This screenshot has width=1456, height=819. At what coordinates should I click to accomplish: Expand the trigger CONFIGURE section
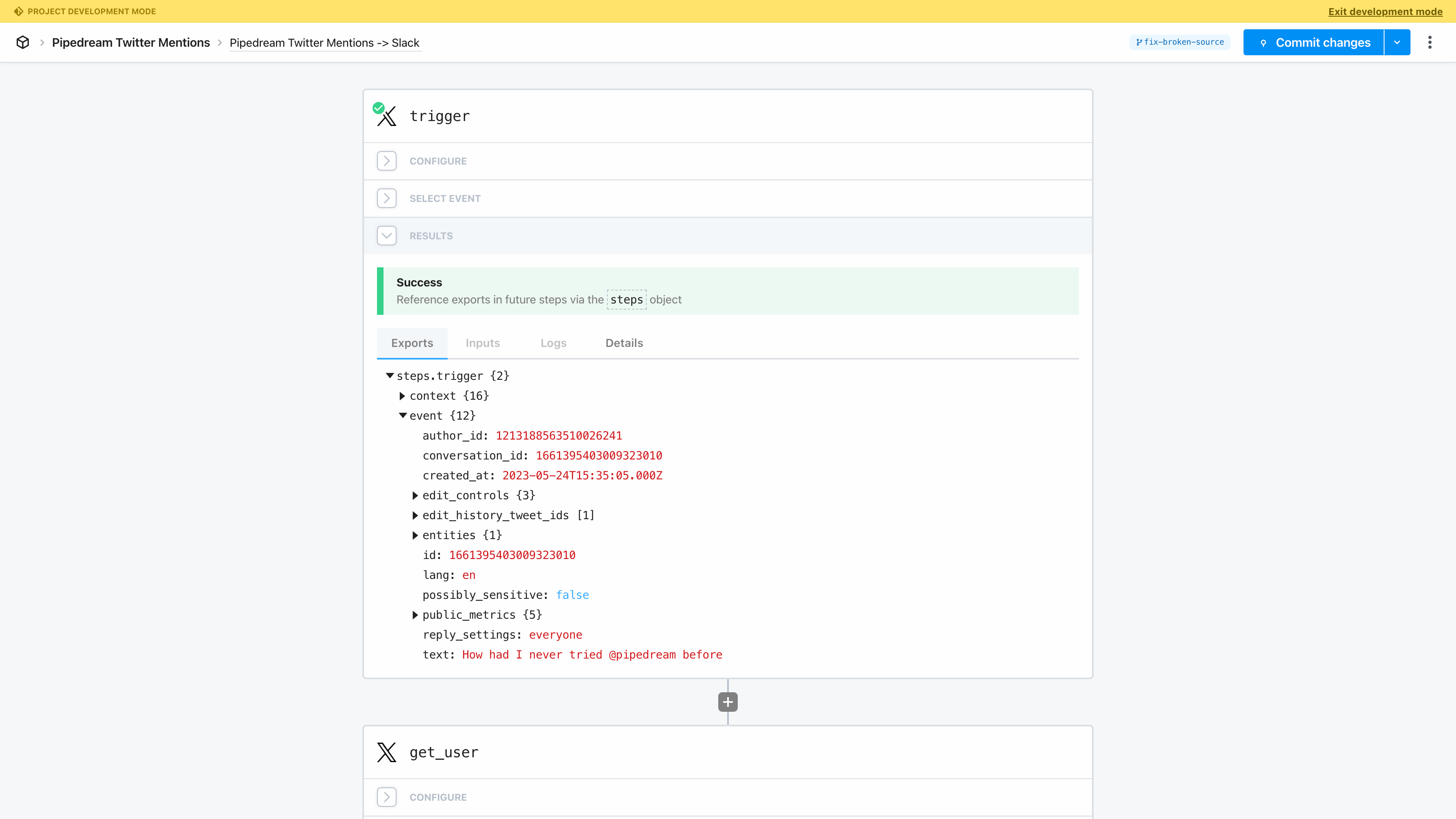[387, 161]
